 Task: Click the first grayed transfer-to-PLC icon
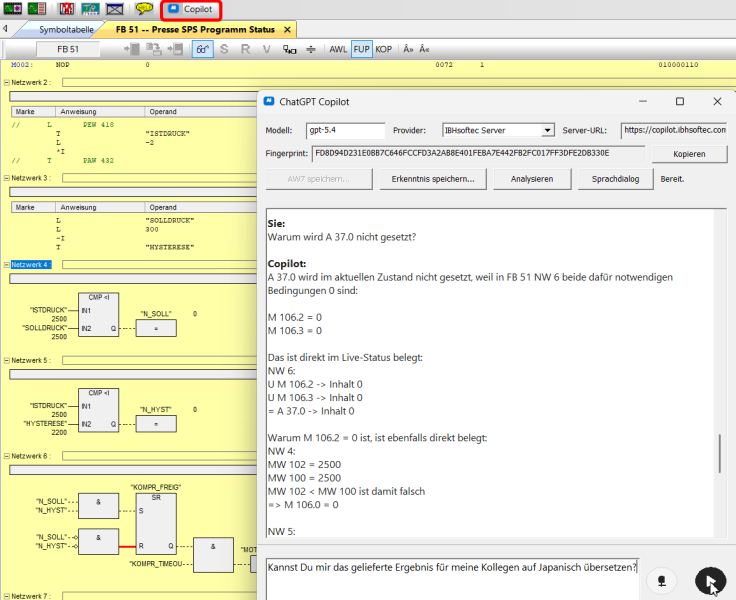[x=132, y=49]
